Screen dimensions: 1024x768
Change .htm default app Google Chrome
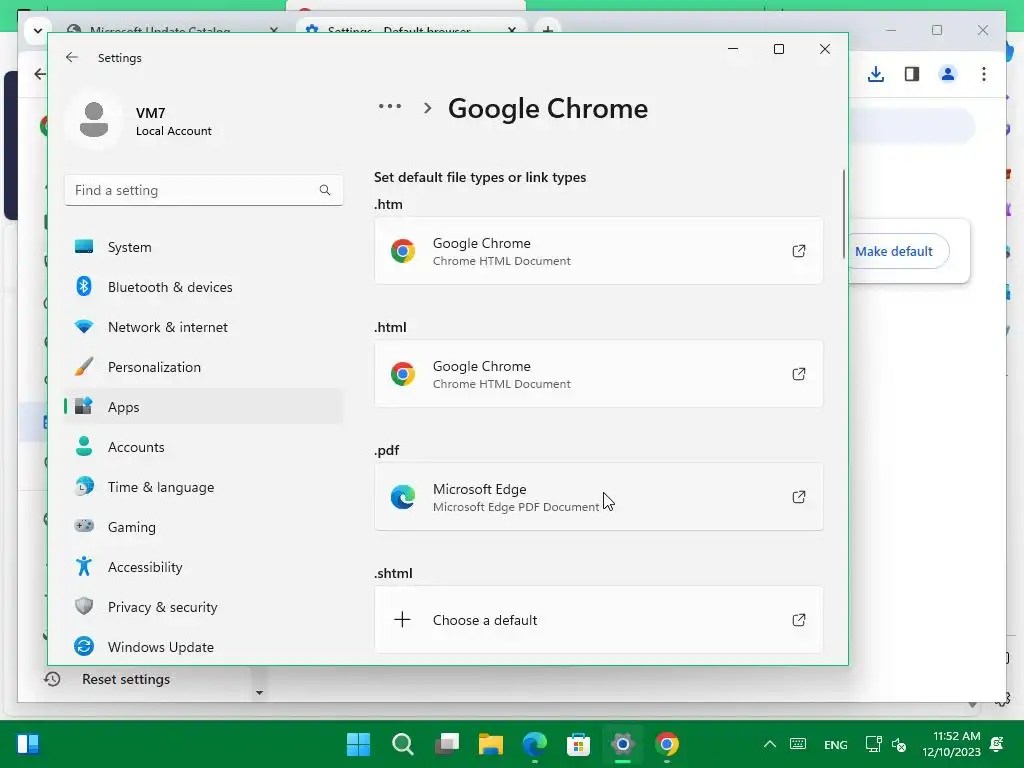[598, 251]
